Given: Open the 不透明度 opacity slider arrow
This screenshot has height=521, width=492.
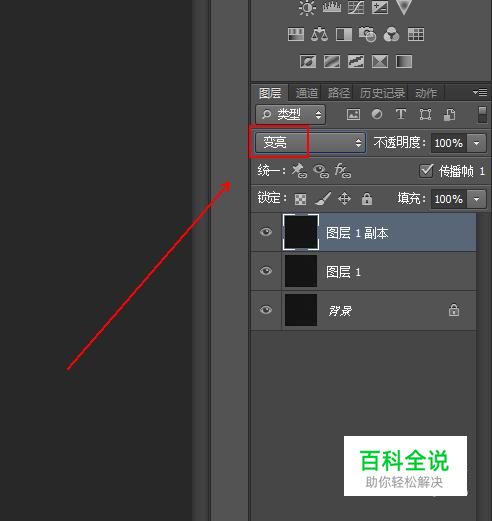Looking at the screenshot, I should point(476,143).
